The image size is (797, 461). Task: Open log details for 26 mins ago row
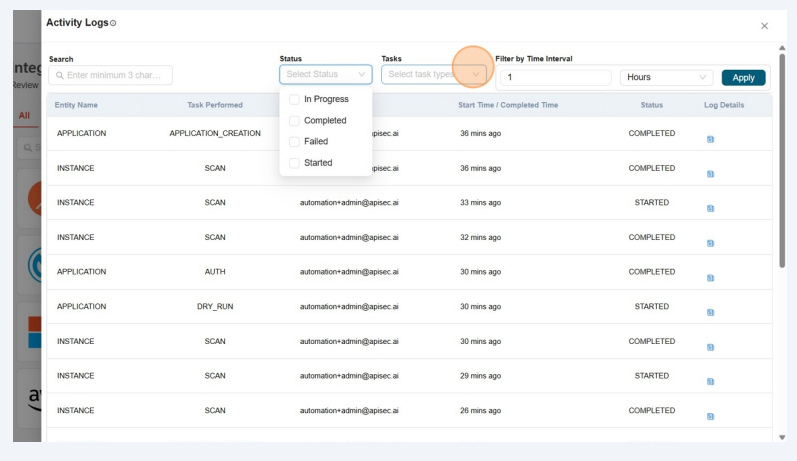coord(710,417)
